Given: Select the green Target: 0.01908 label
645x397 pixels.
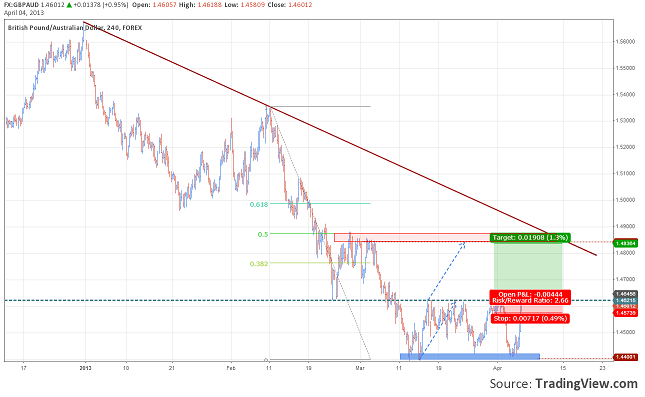Looking at the screenshot, I should [530, 237].
